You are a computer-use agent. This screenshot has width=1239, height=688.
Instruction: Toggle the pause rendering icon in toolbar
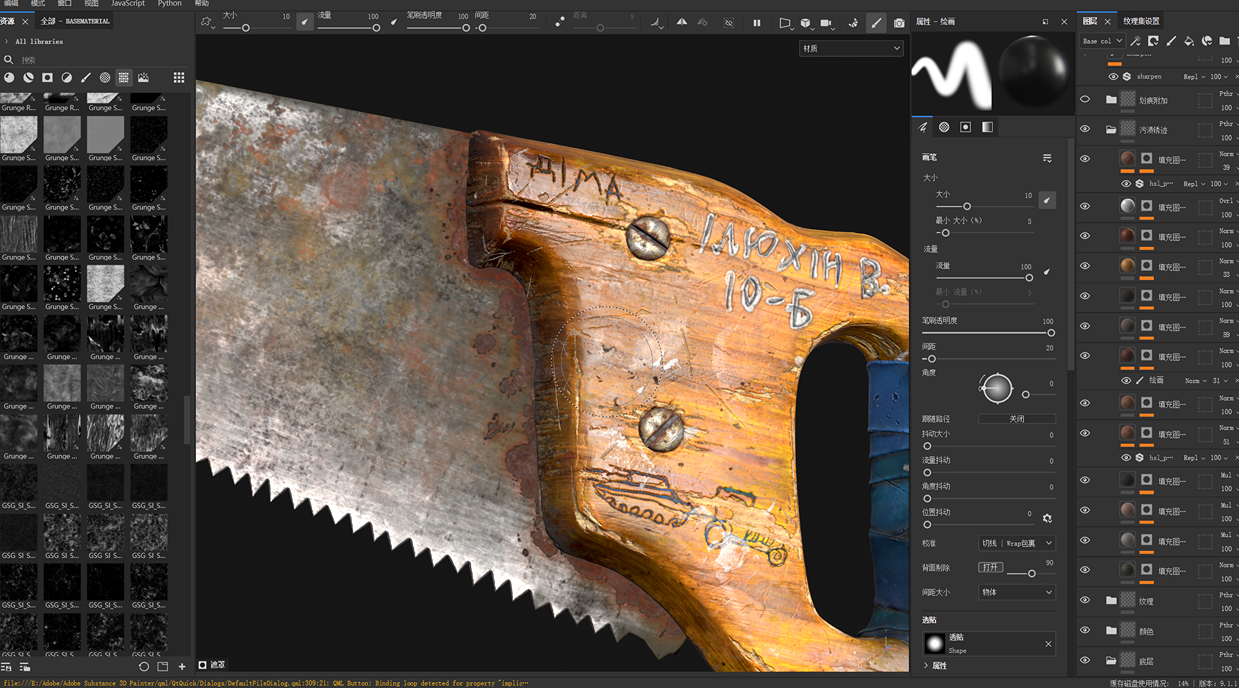[x=756, y=22]
